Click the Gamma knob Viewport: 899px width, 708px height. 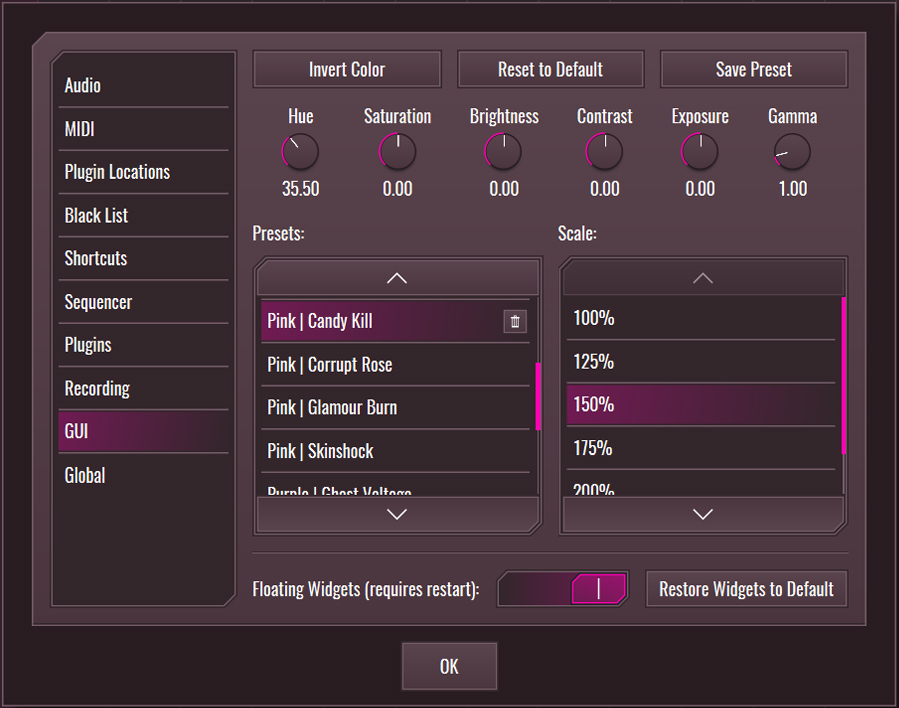tap(792, 152)
